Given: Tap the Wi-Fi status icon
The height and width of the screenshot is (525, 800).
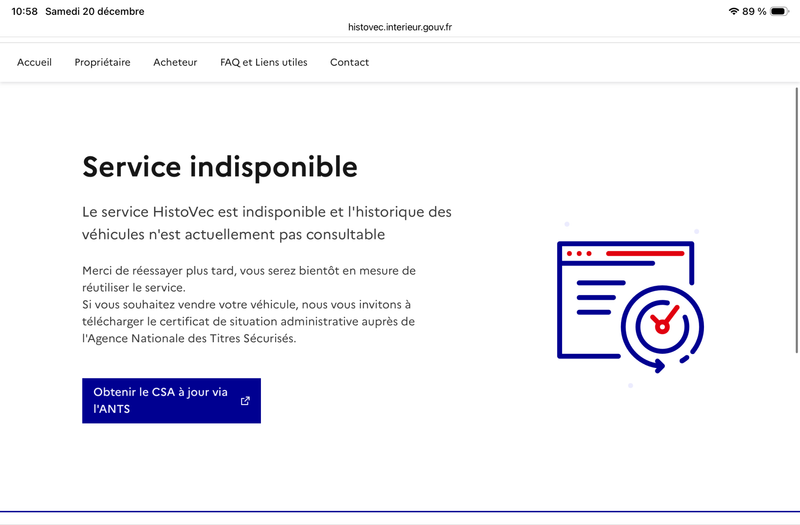Looking at the screenshot, I should (733, 11).
